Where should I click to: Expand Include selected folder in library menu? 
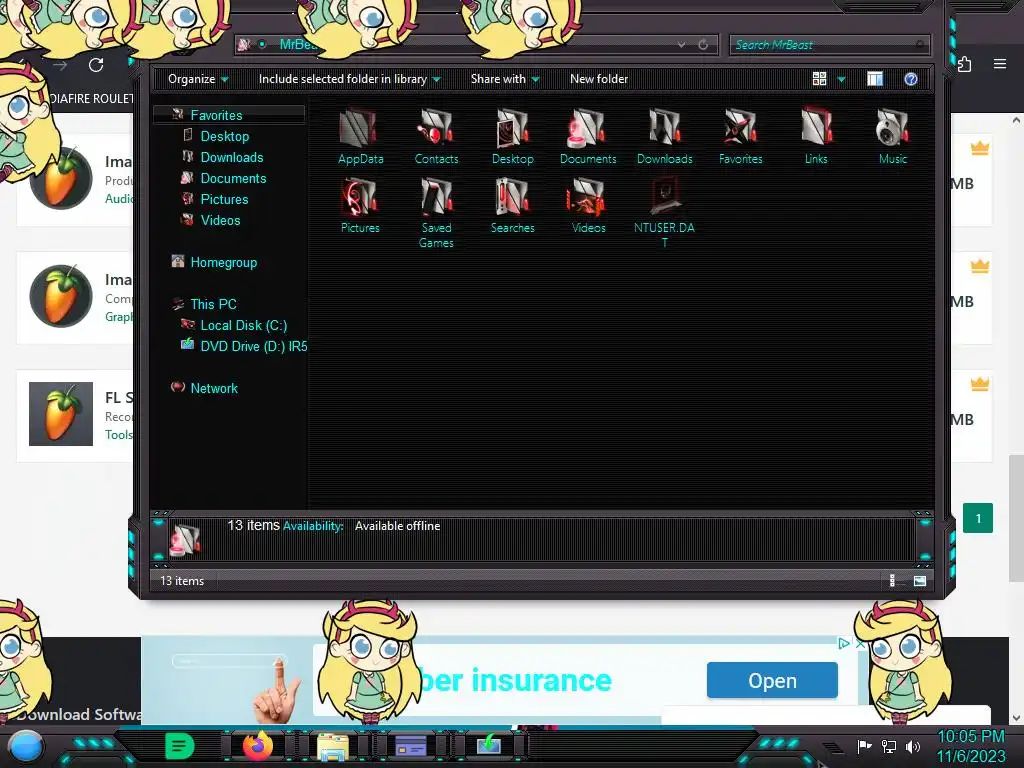click(349, 79)
